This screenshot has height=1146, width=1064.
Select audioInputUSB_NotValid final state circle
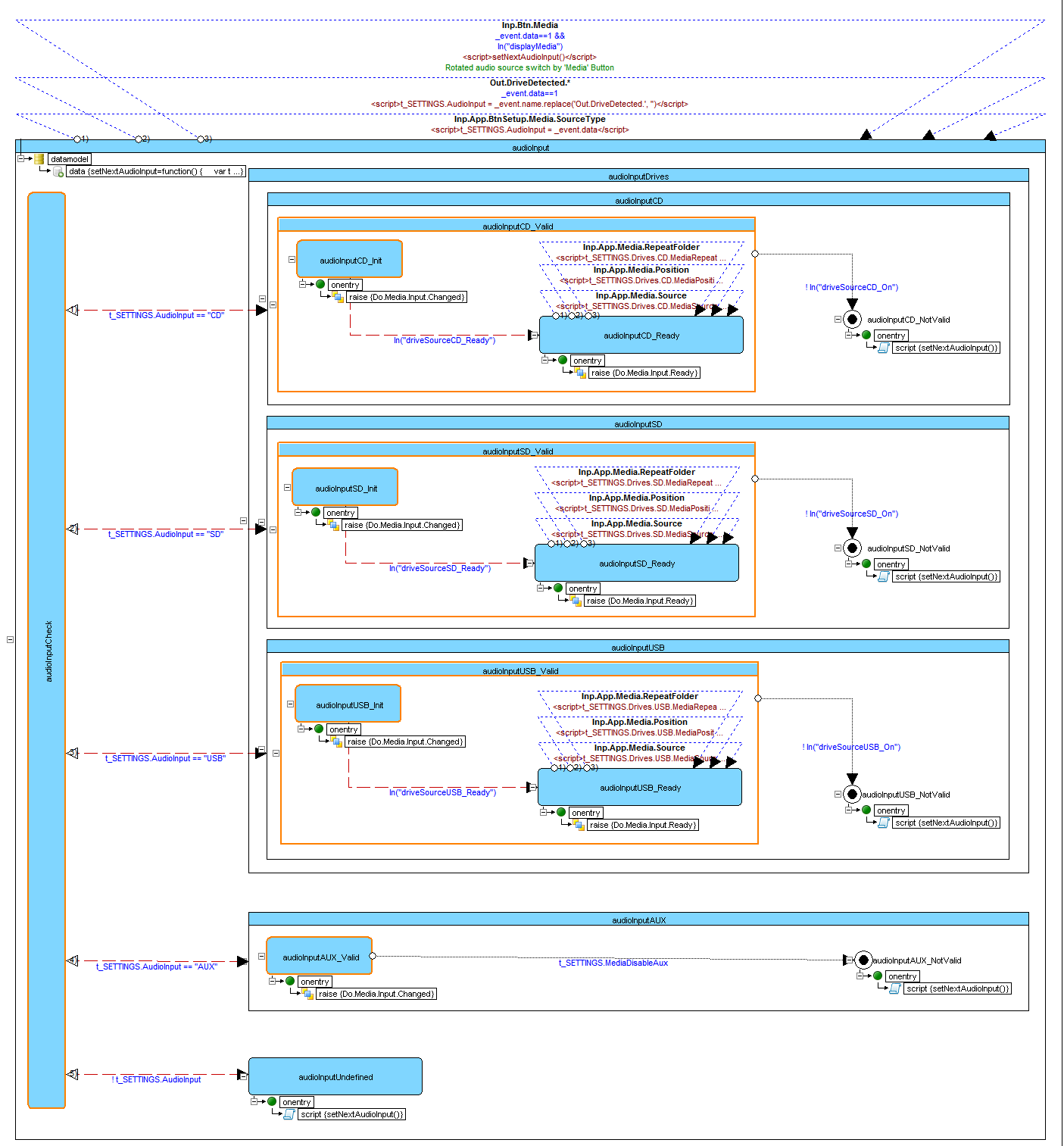[852, 795]
